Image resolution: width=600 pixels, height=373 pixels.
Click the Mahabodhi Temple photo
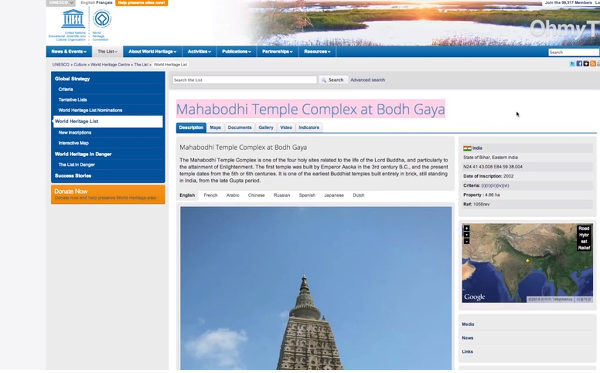tap(316, 288)
